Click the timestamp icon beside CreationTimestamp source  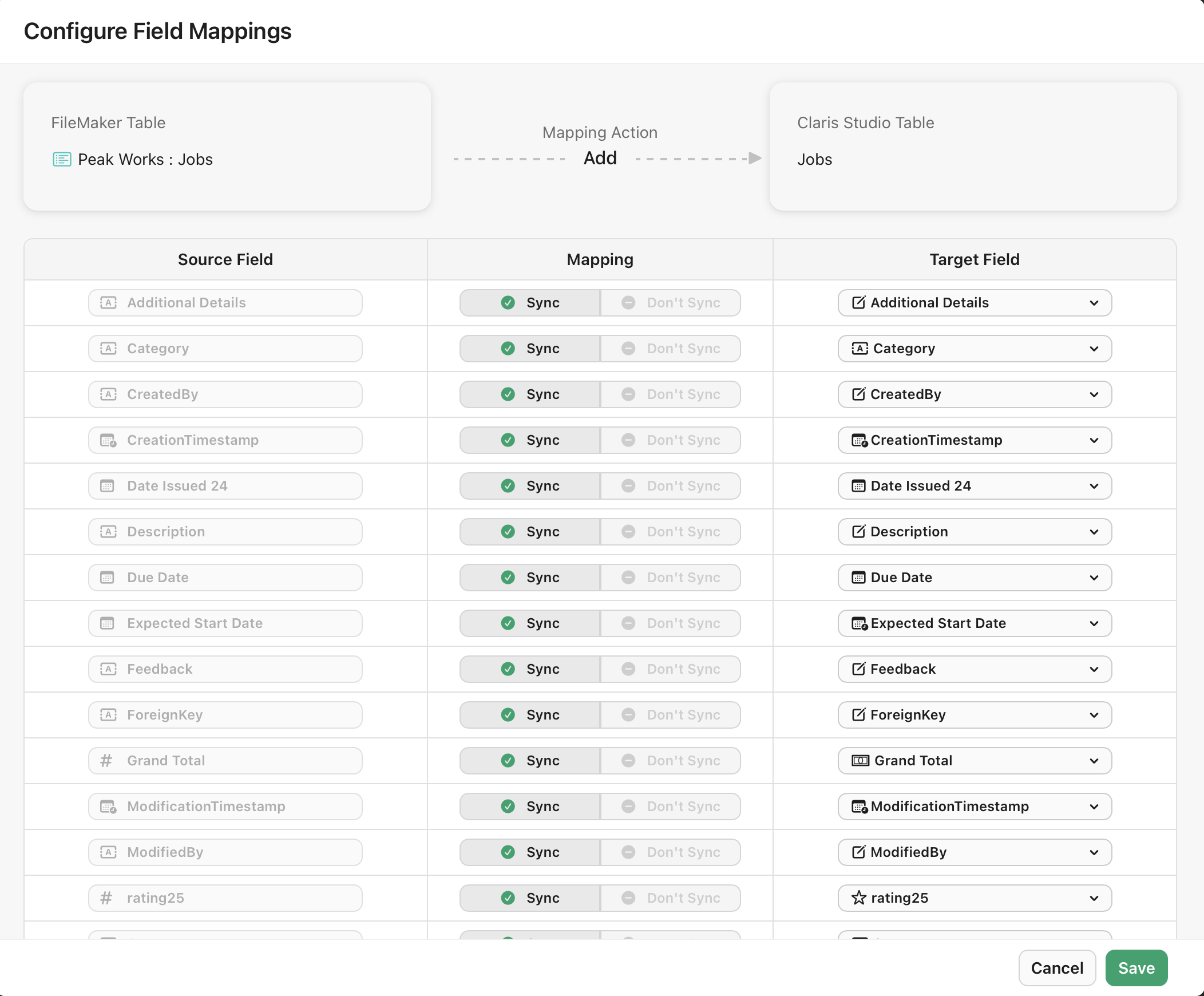click(x=108, y=440)
